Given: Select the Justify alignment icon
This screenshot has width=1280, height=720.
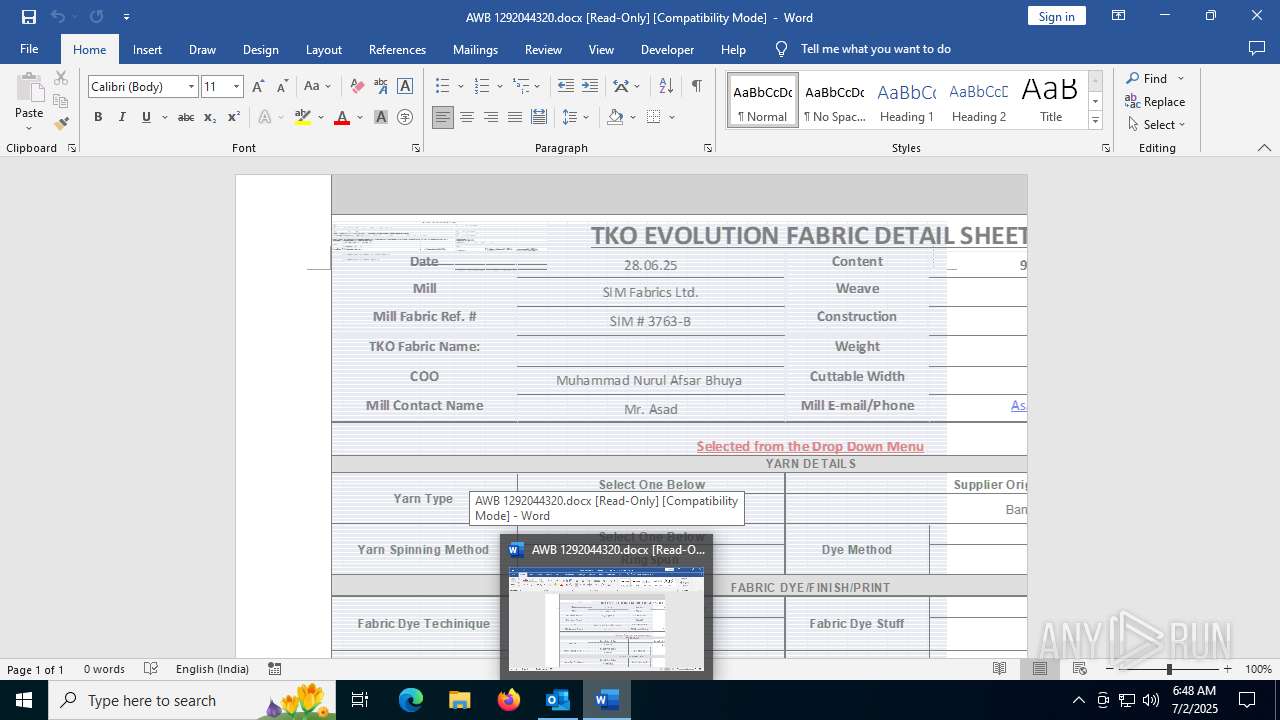Looking at the screenshot, I should pyautogui.click(x=514, y=117).
